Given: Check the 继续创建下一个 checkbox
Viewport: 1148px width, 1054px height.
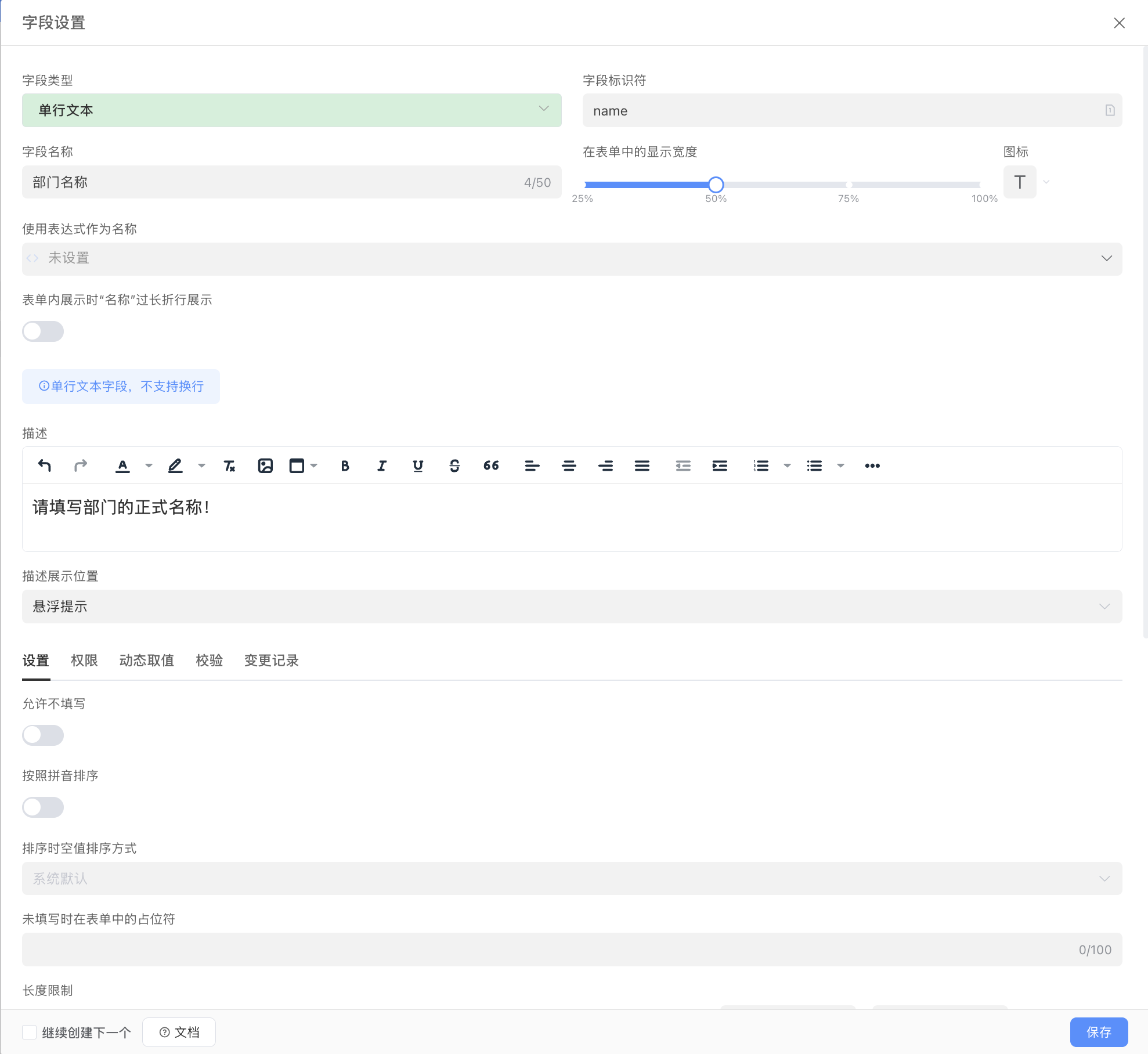Looking at the screenshot, I should (30, 1032).
